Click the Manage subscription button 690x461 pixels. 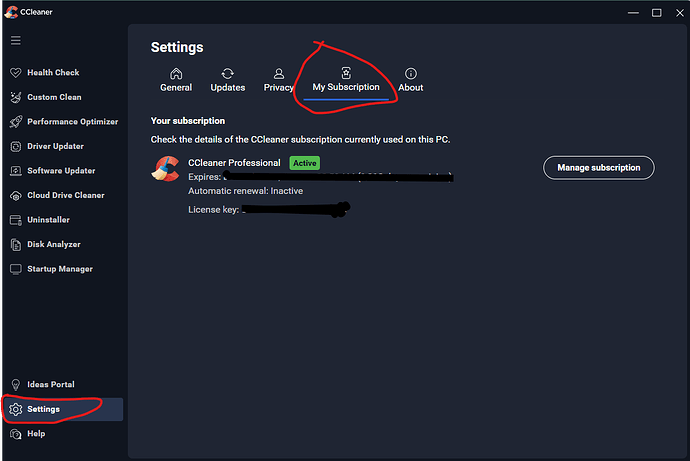point(598,167)
